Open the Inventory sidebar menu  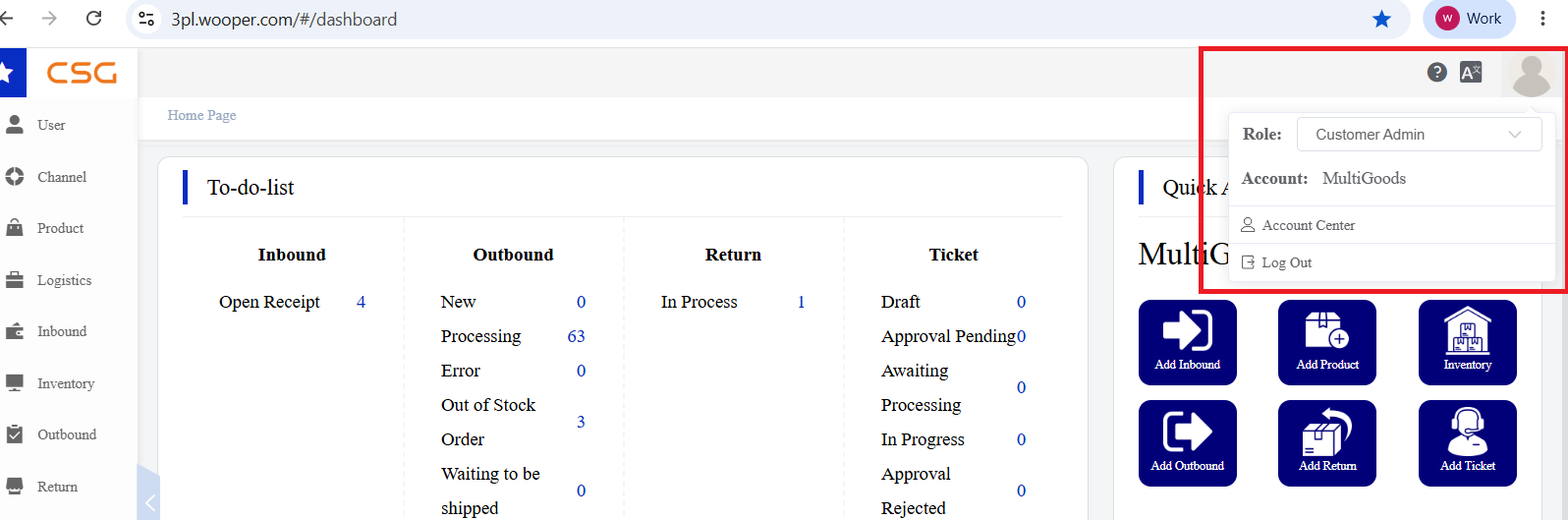click(x=65, y=383)
